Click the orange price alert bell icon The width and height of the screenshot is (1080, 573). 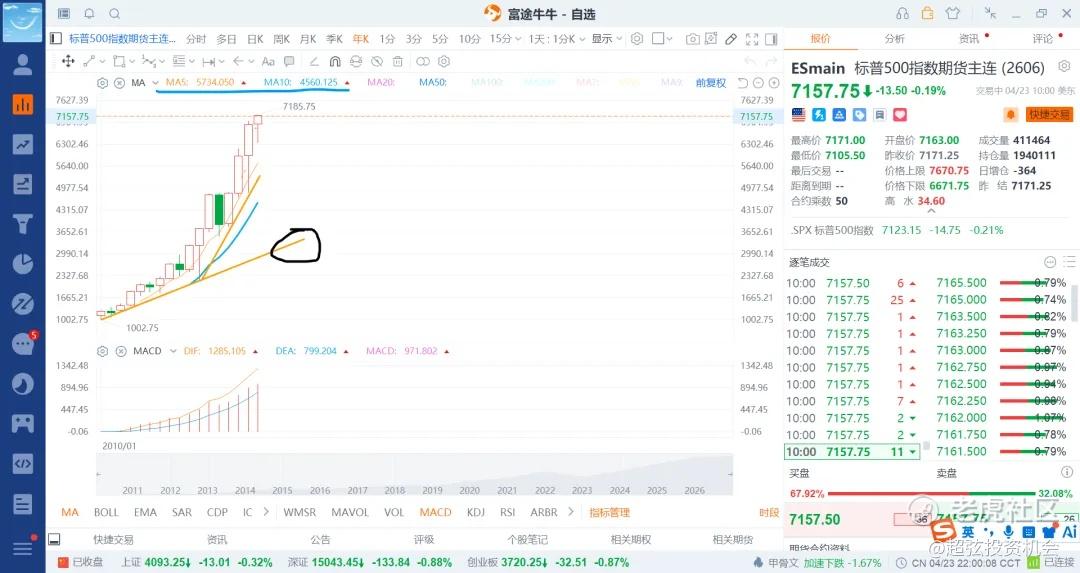point(1010,114)
